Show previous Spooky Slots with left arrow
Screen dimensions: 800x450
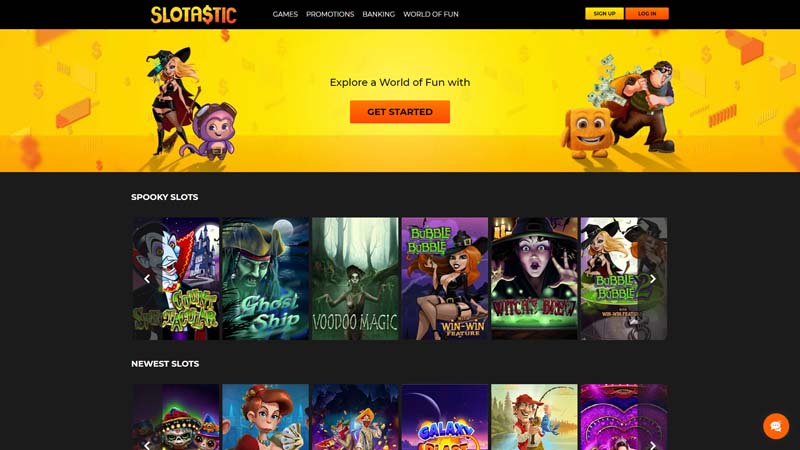[147, 279]
